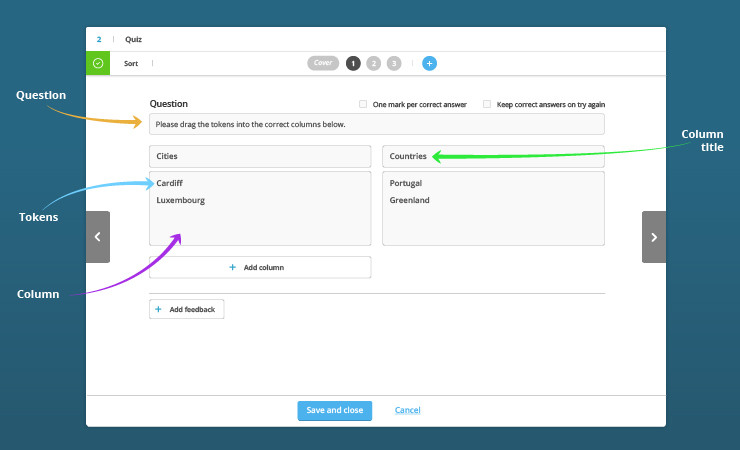Edit the Countries column title
Screen dimensions: 740x450
[493, 156]
